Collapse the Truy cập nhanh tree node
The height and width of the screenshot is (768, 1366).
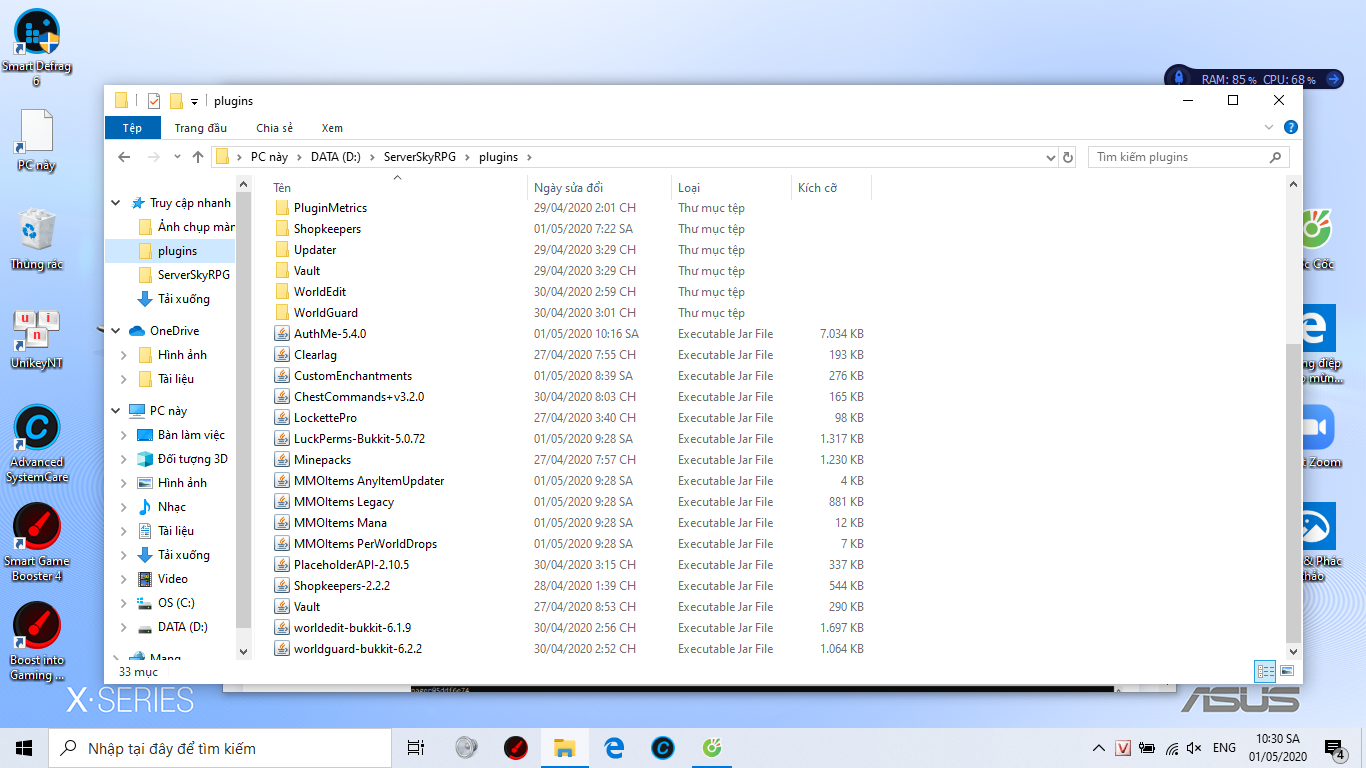[x=116, y=203]
